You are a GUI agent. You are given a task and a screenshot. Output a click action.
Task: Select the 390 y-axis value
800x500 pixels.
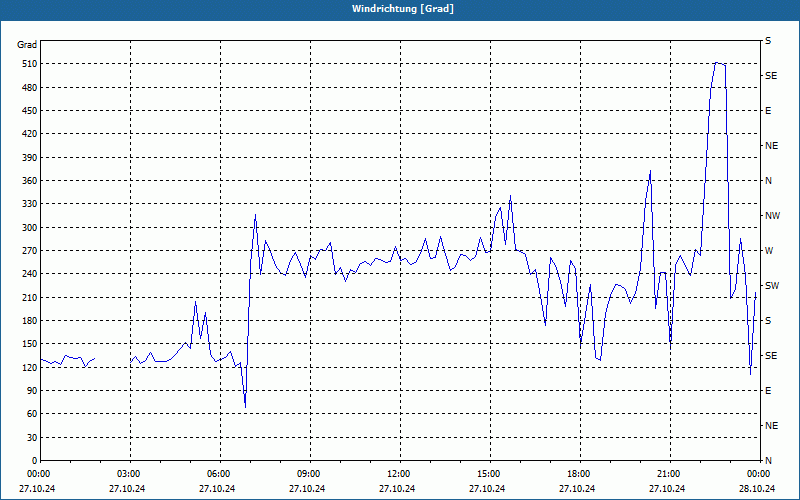[29, 157]
